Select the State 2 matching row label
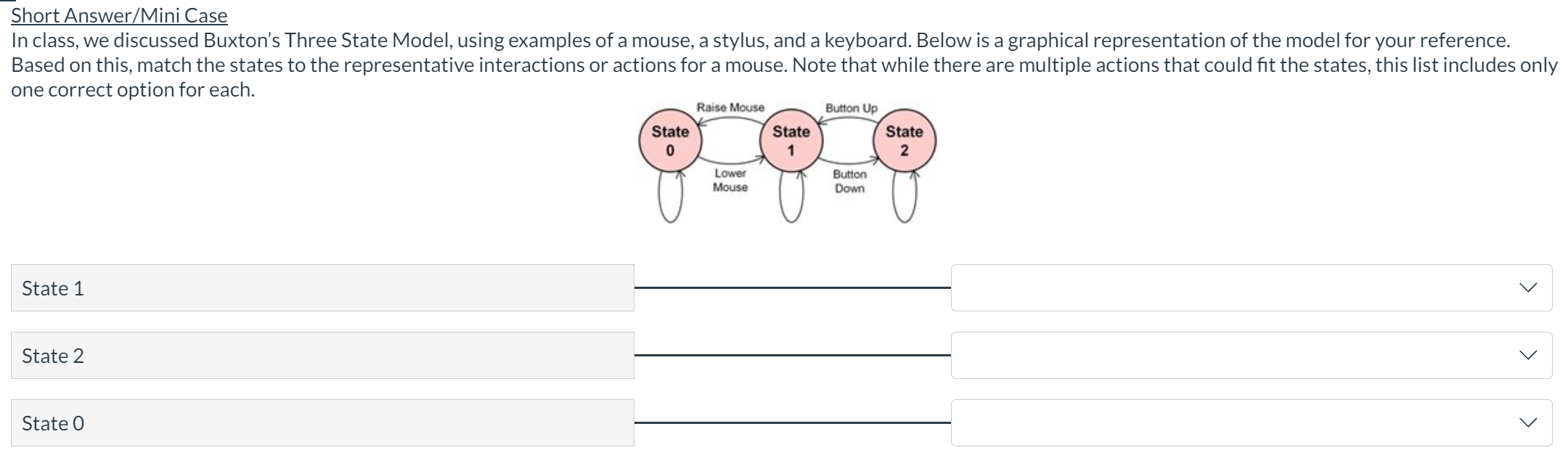This screenshot has width=1568, height=466. (x=322, y=355)
